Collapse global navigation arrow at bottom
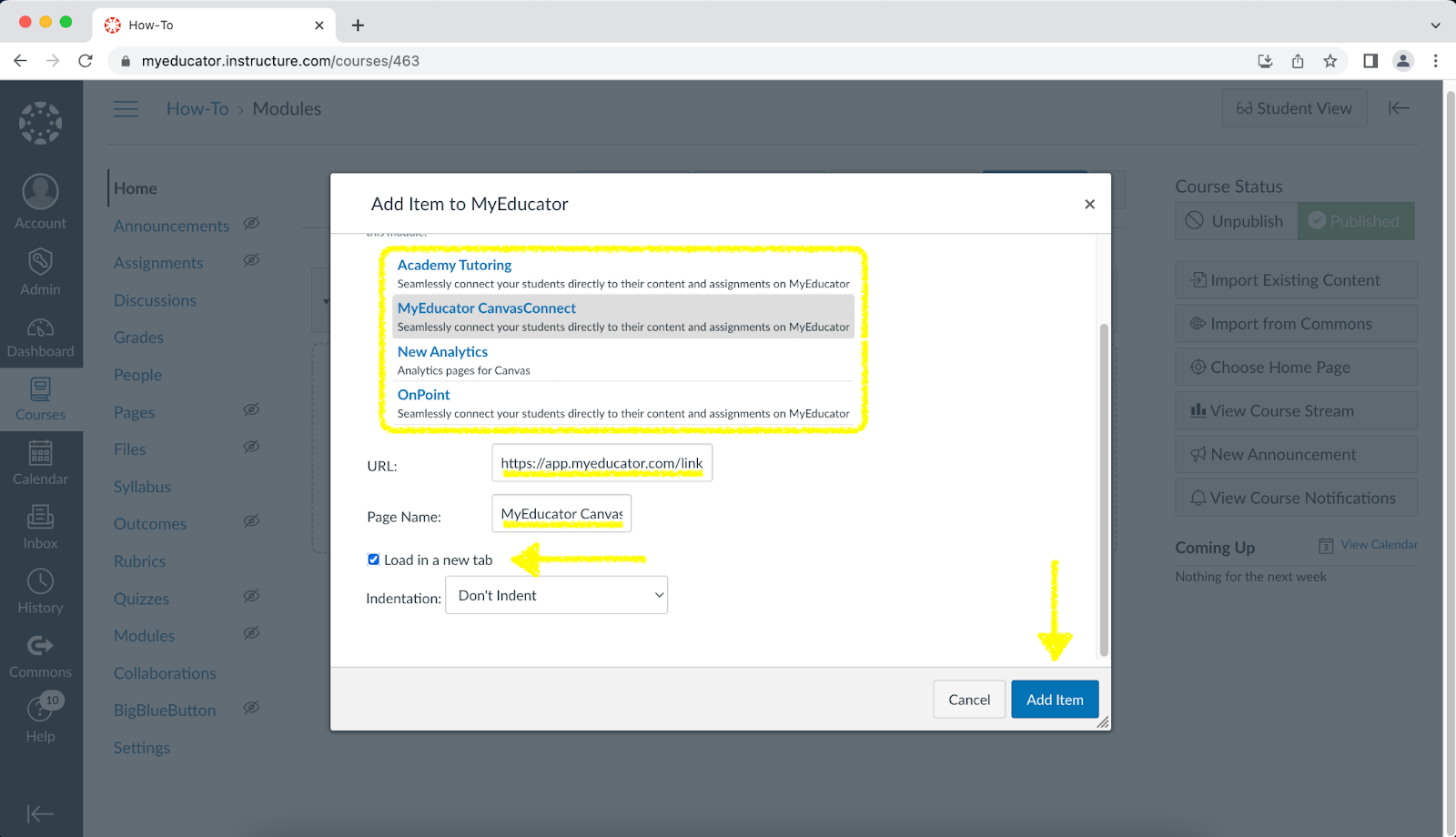 point(40,813)
